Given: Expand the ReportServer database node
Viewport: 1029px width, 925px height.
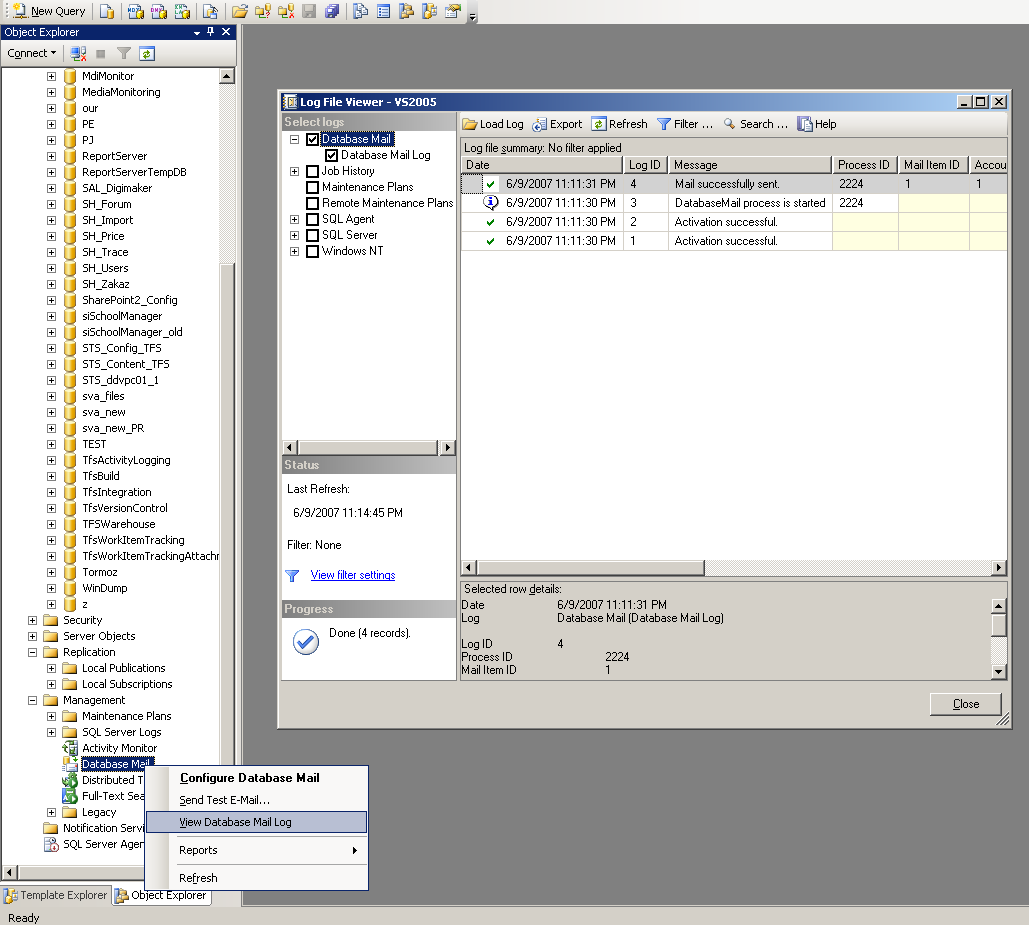Looking at the screenshot, I should (51, 156).
